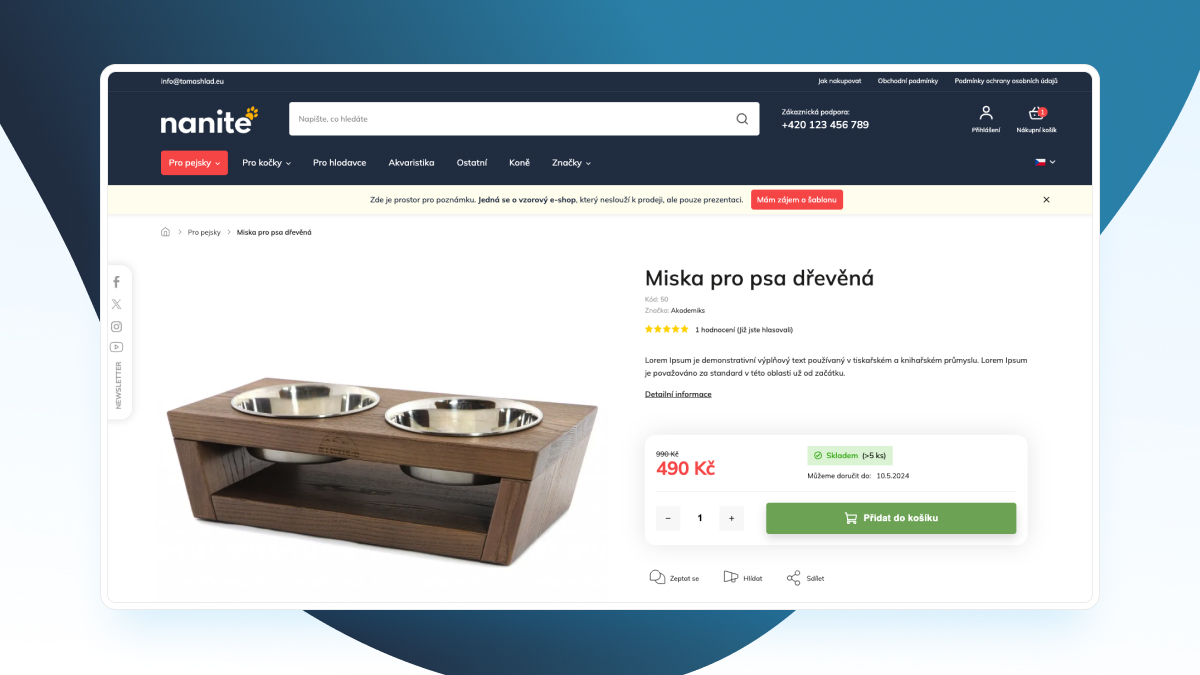Expand the Pro pejsky menu

[194, 163]
